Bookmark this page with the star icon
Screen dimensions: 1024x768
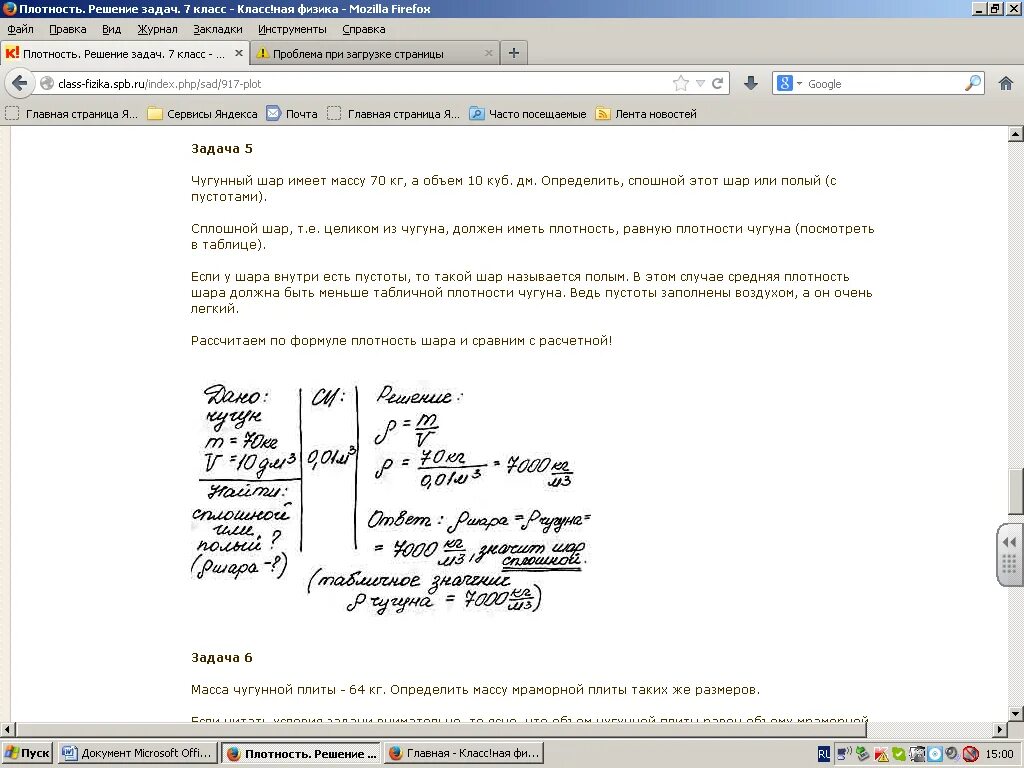[x=680, y=83]
